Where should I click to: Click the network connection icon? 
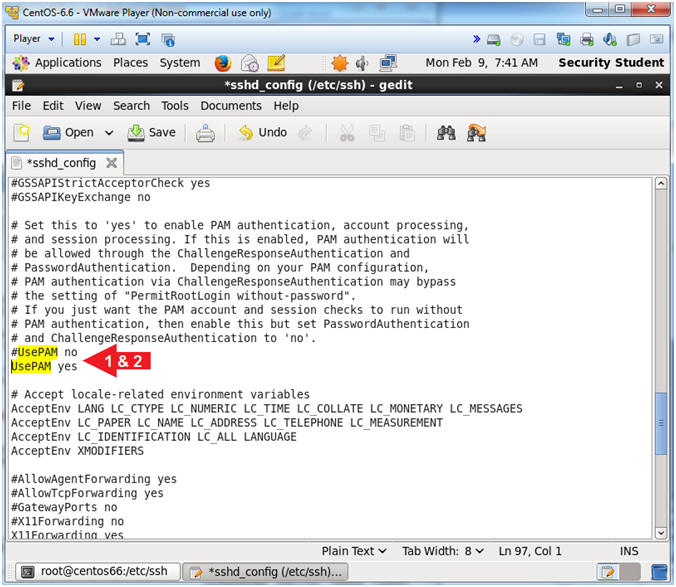388,63
